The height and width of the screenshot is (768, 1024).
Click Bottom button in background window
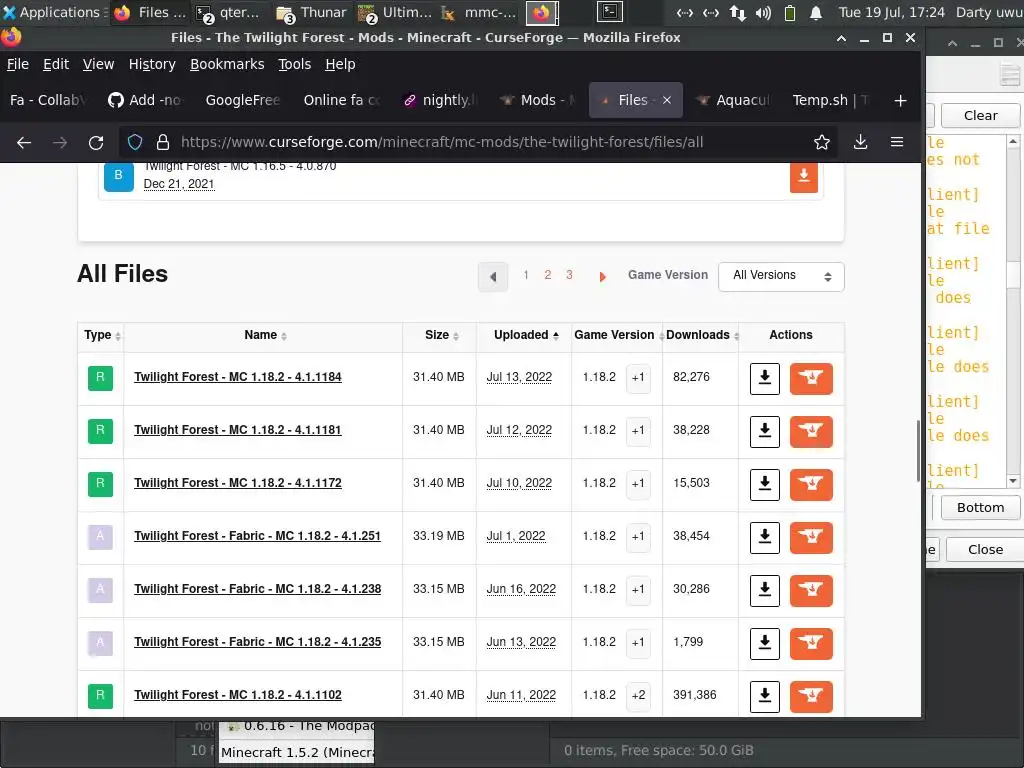(x=980, y=508)
